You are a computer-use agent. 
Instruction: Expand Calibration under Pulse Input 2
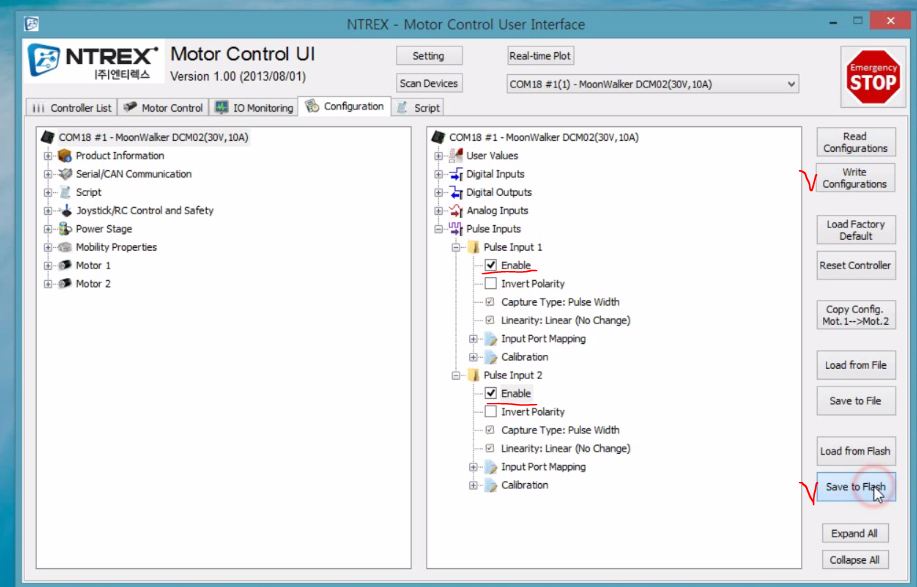(x=473, y=485)
